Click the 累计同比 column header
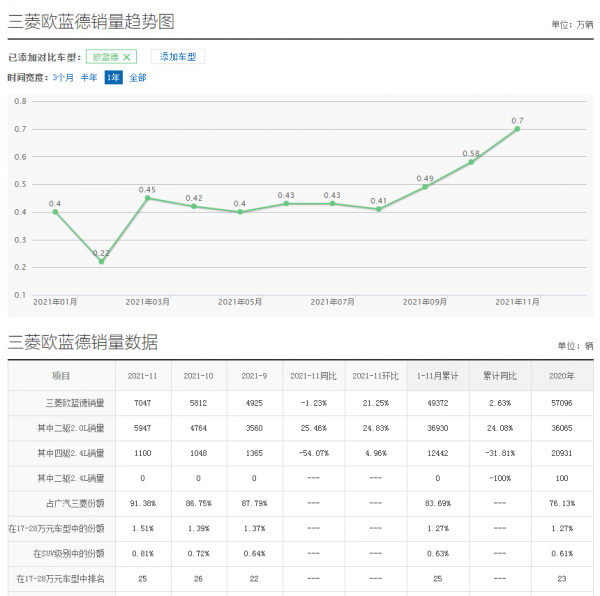Image resolution: width=600 pixels, height=596 pixels. click(x=500, y=376)
